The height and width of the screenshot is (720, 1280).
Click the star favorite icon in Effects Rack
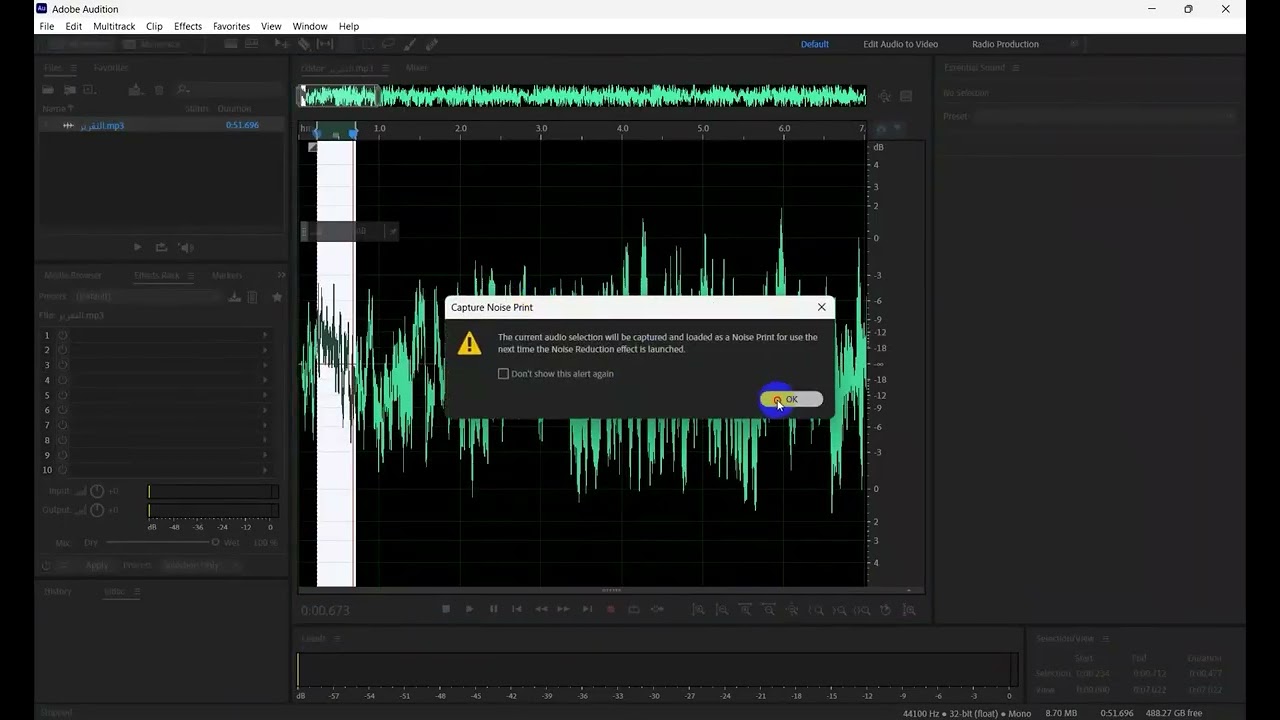point(277,297)
